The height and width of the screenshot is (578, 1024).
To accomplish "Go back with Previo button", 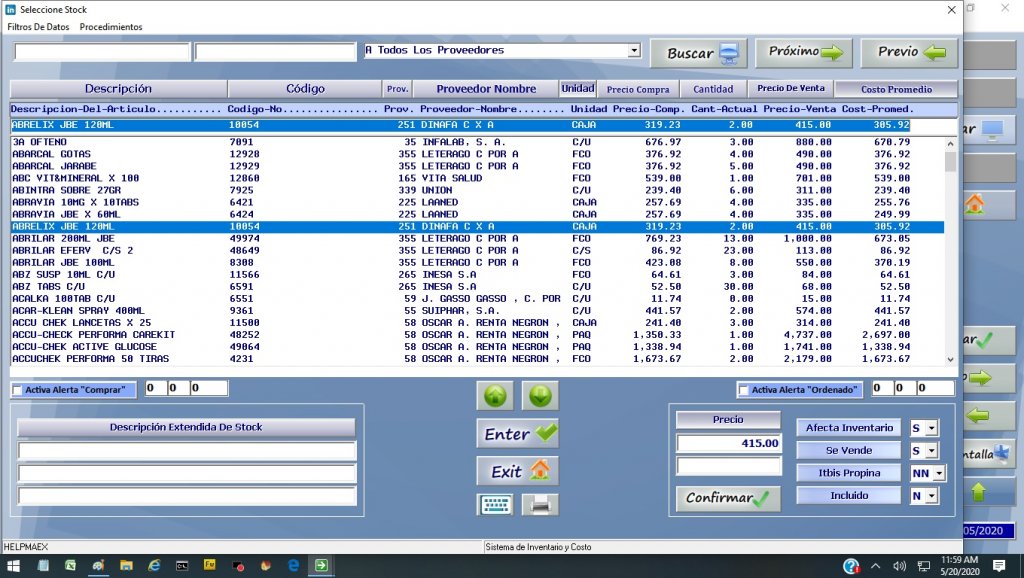I will pyautogui.click(x=909, y=53).
